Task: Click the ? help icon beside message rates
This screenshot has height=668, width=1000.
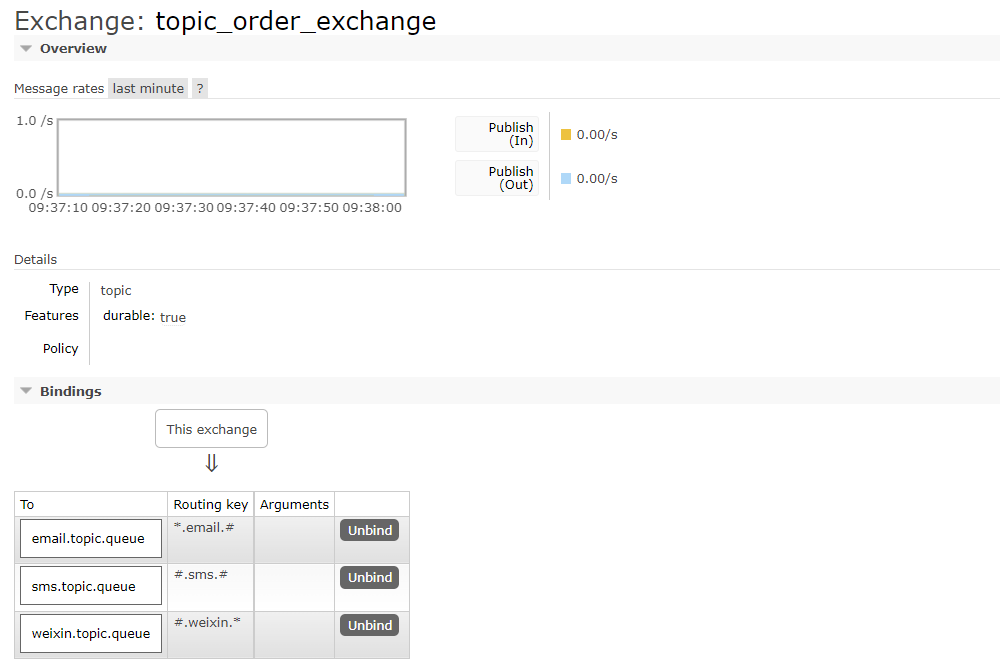Action: coord(200,88)
